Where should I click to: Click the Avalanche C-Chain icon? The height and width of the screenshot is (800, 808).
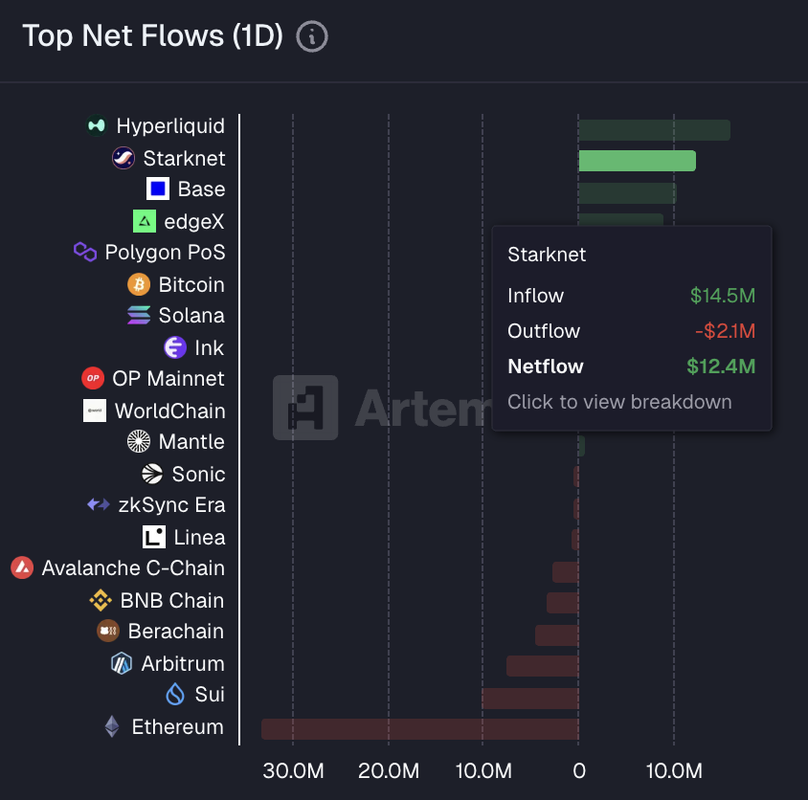point(22,568)
